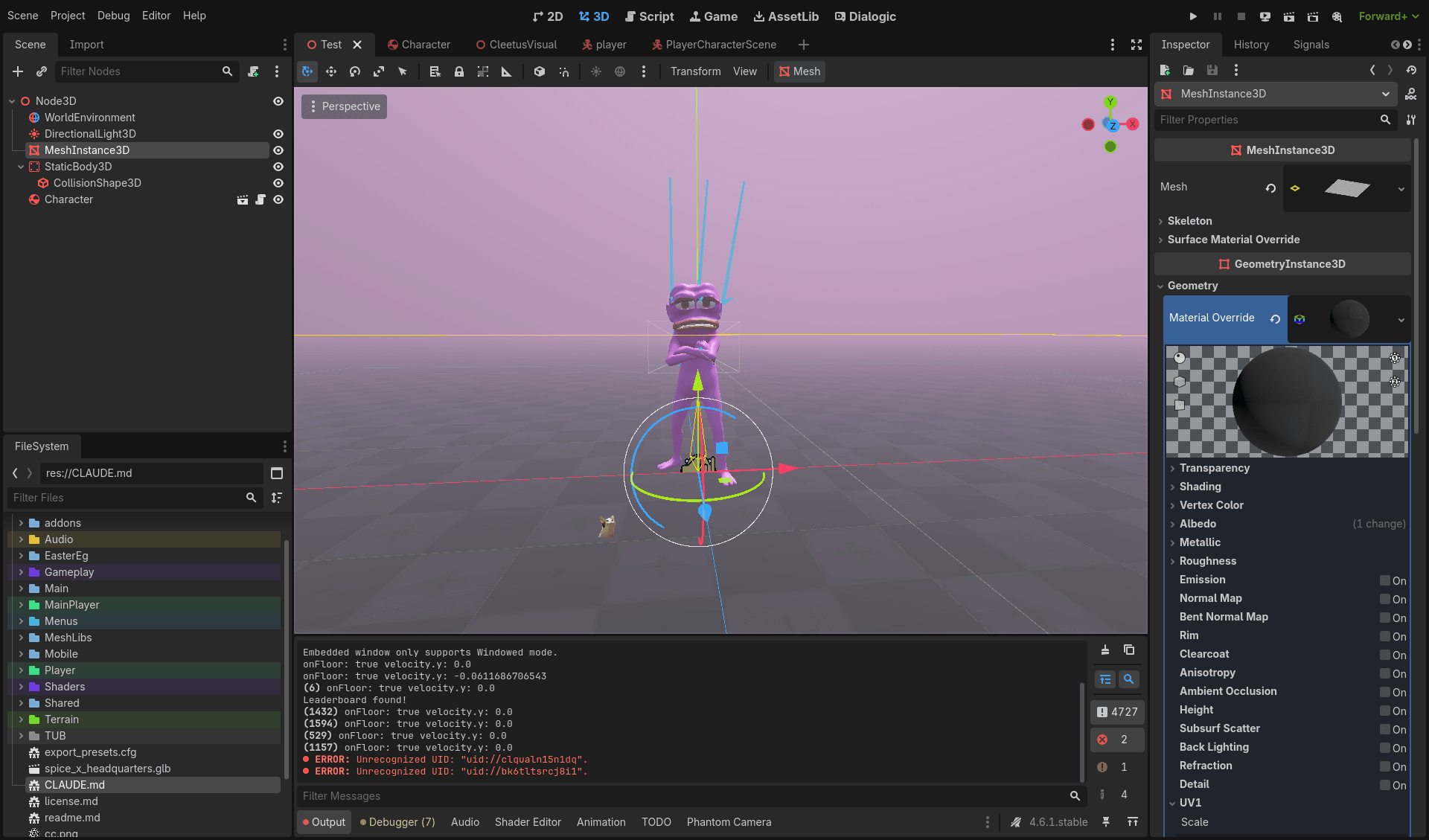Click the Mesh toolbar button

coord(799,71)
